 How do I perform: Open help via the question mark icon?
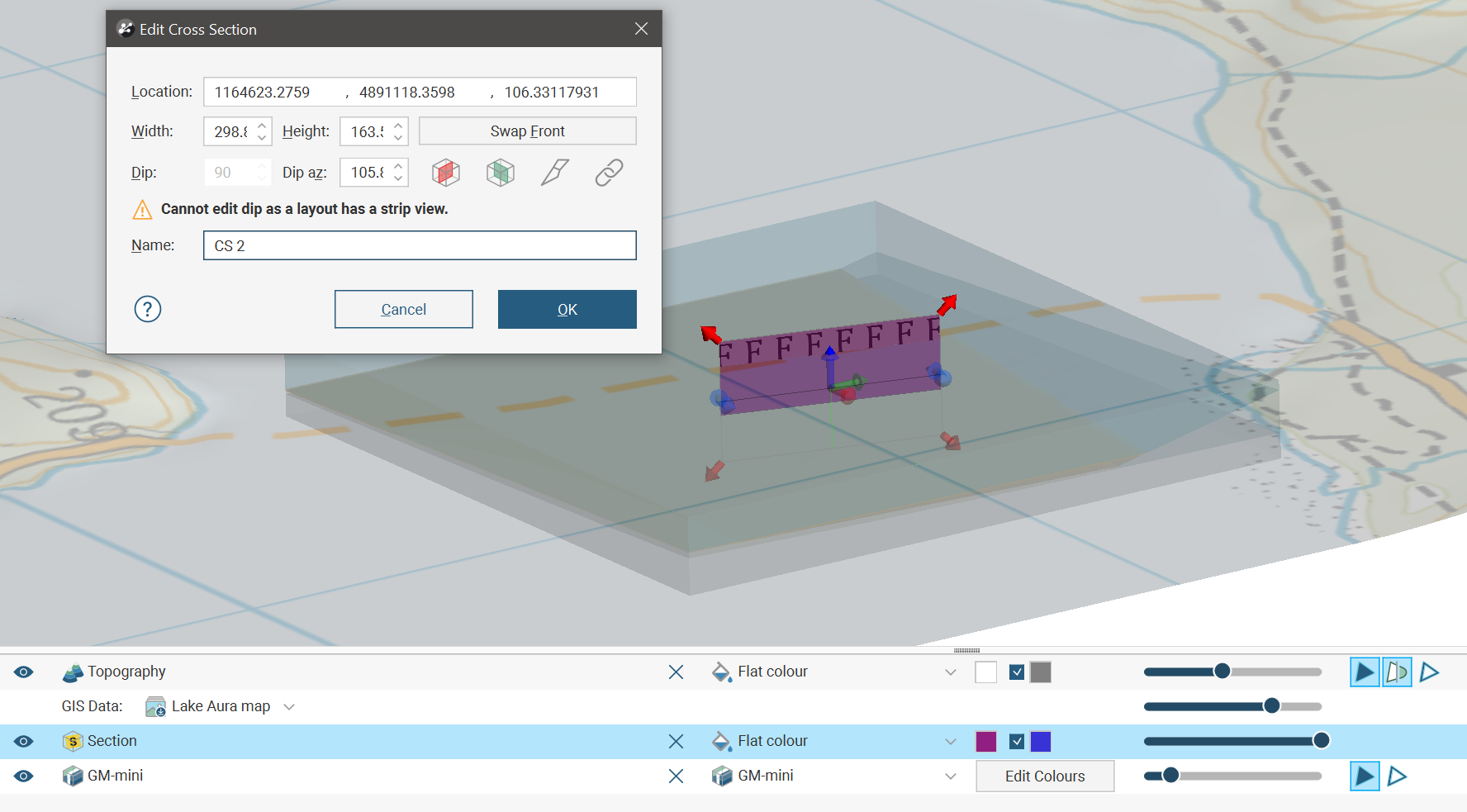148,309
